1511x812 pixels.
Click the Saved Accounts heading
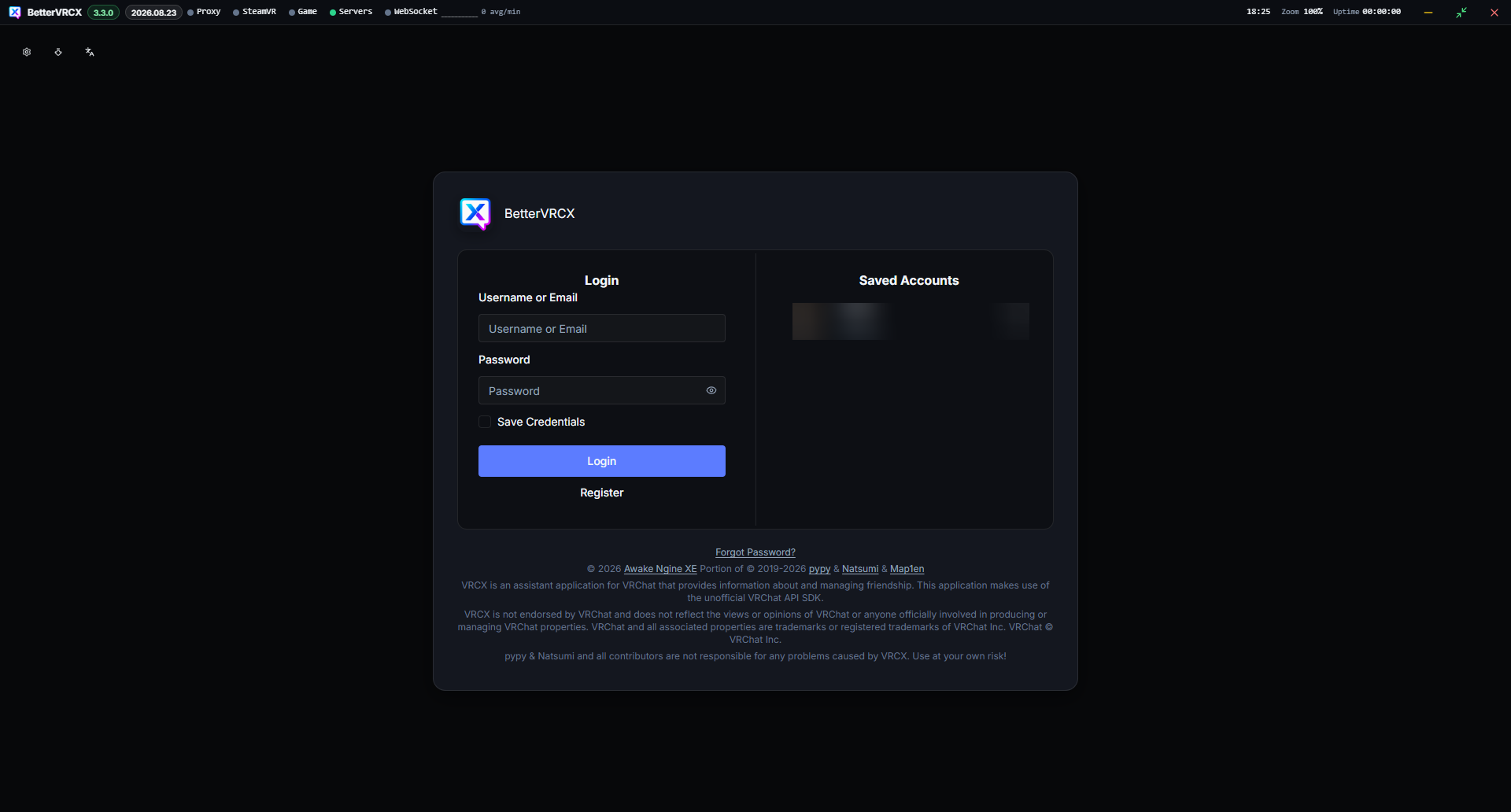tap(909, 280)
